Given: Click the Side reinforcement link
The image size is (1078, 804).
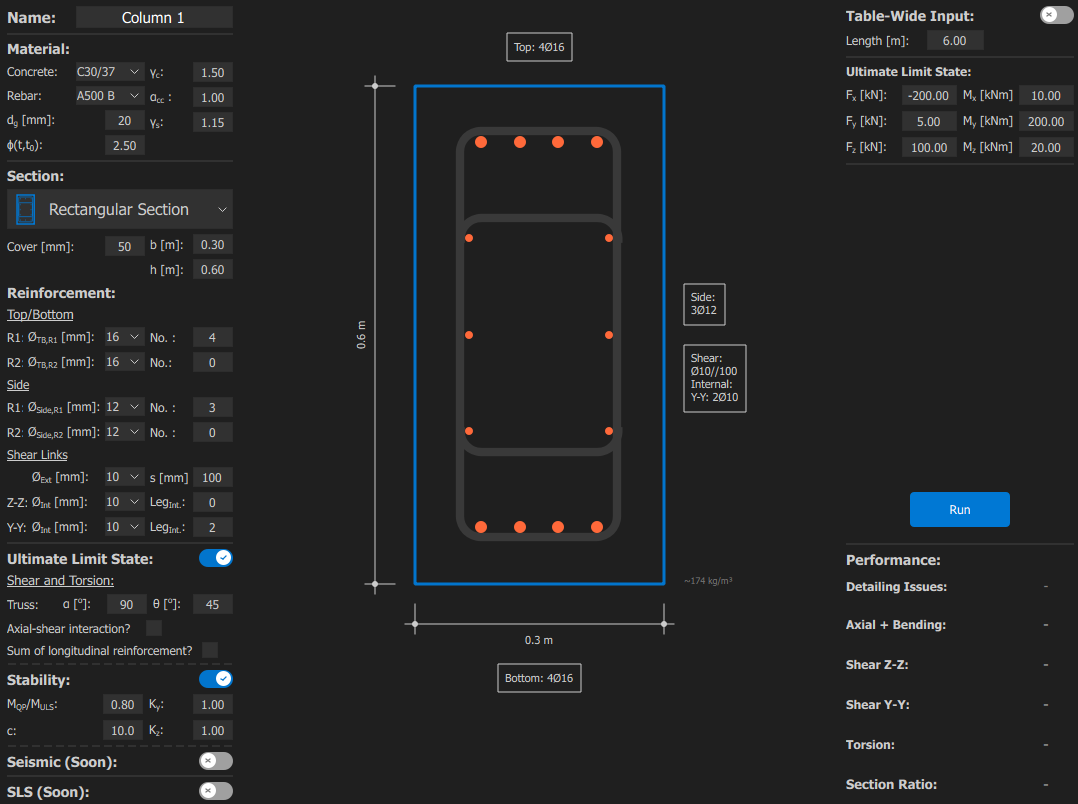Looking at the screenshot, I should point(18,384).
